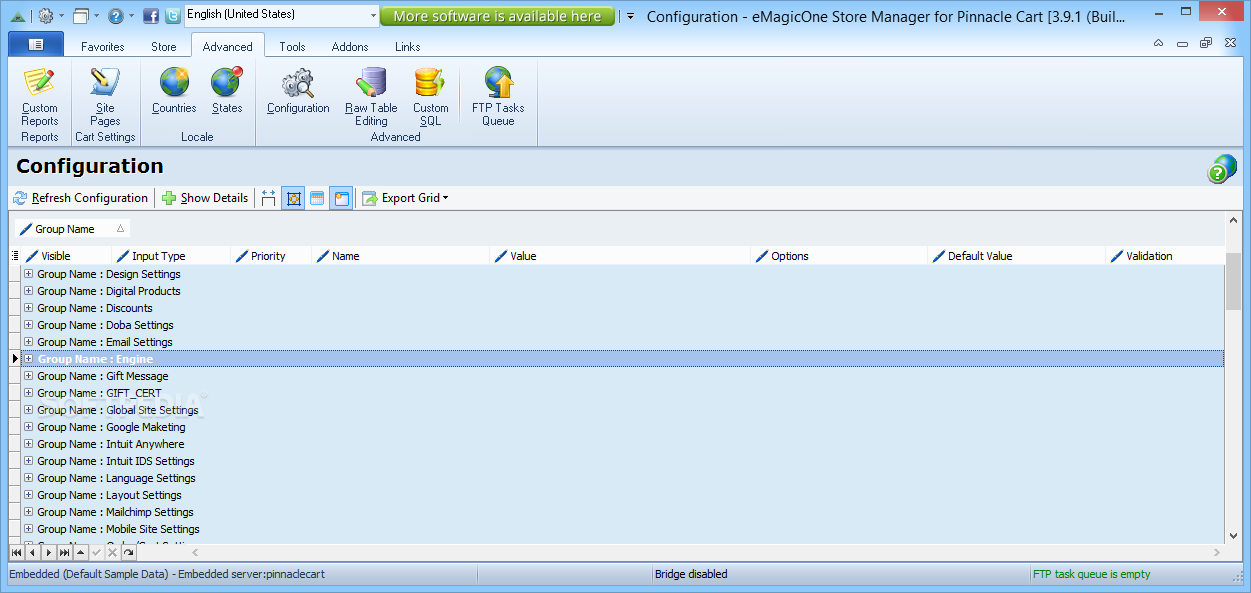This screenshot has width=1251, height=593.
Task: Click the Twitter icon in the title bar
Action: pos(173,16)
